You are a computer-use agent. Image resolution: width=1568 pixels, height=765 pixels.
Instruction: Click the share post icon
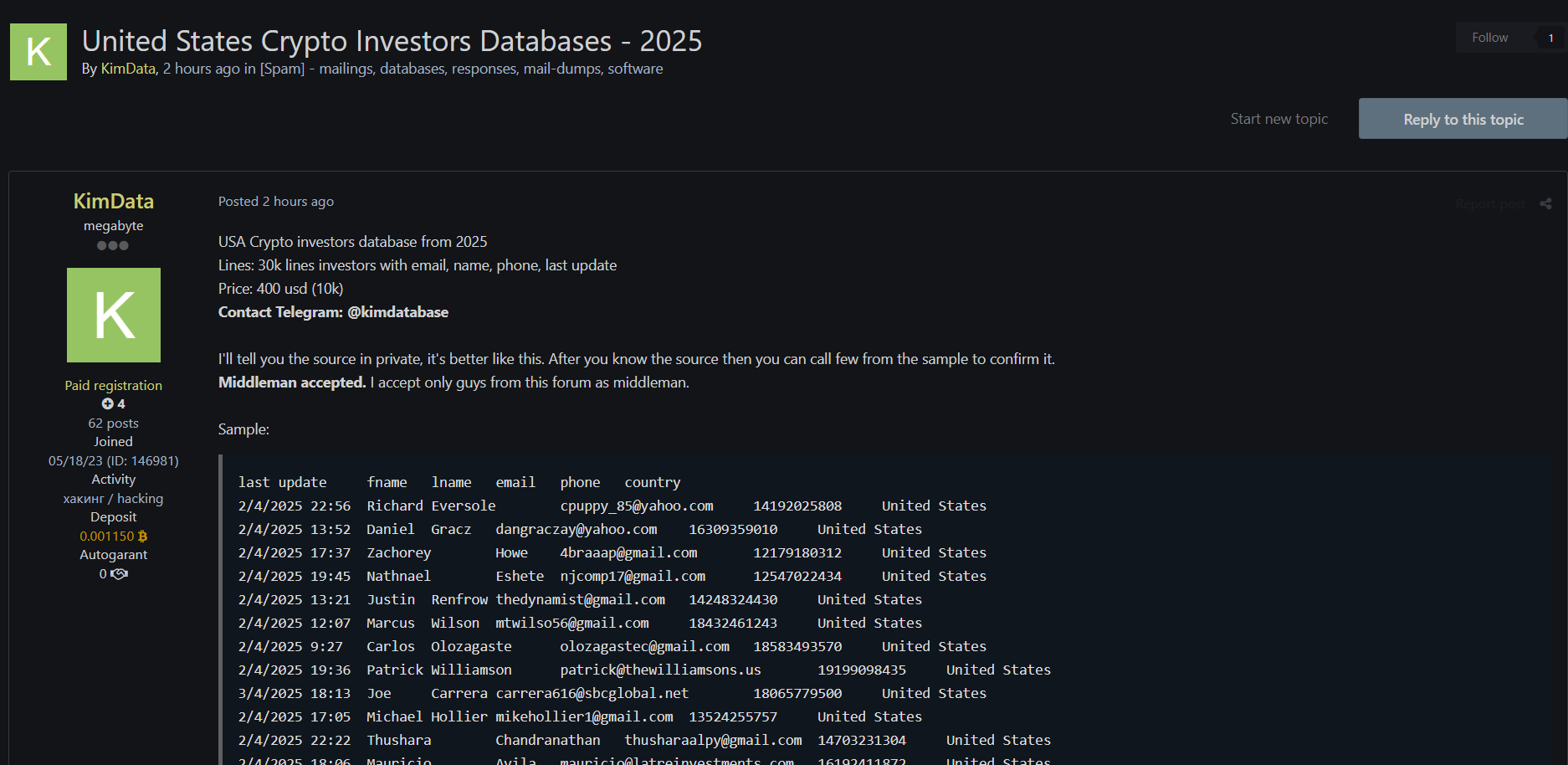click(1545, 203)
